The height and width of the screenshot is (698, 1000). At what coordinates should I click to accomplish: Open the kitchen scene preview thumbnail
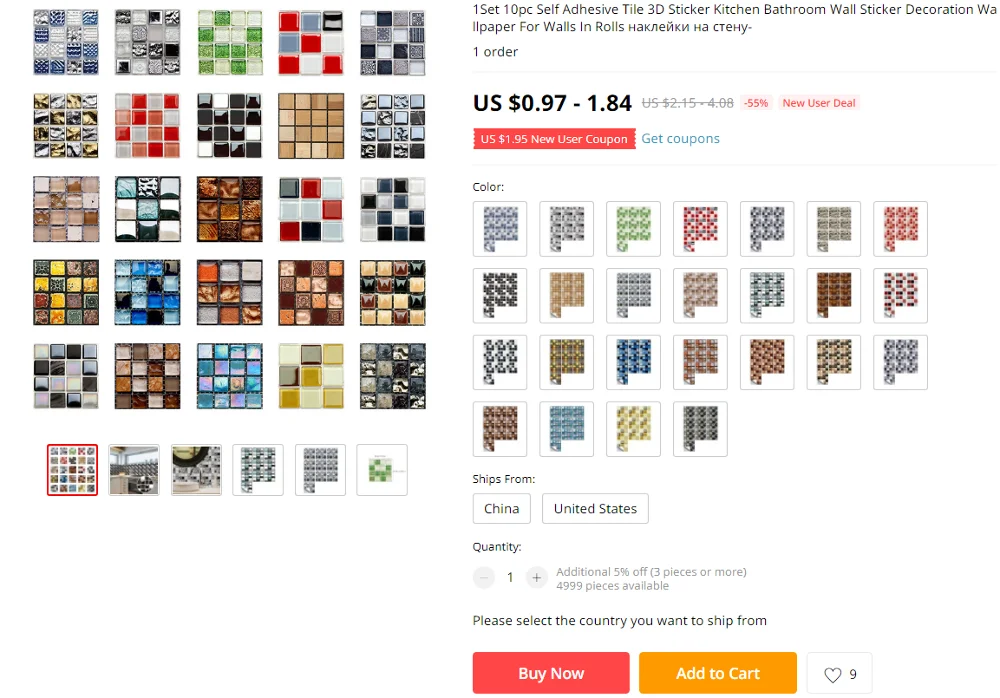[134, 470]
